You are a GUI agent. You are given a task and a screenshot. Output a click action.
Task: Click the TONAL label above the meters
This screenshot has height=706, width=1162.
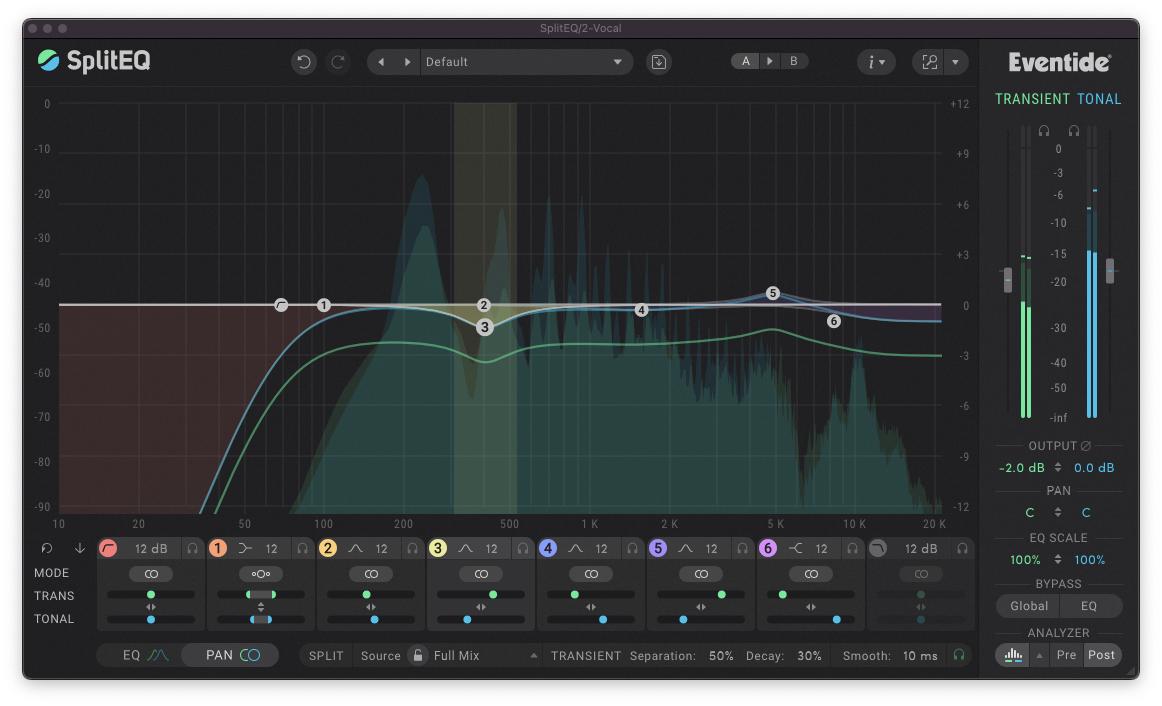coord(1099,99)
